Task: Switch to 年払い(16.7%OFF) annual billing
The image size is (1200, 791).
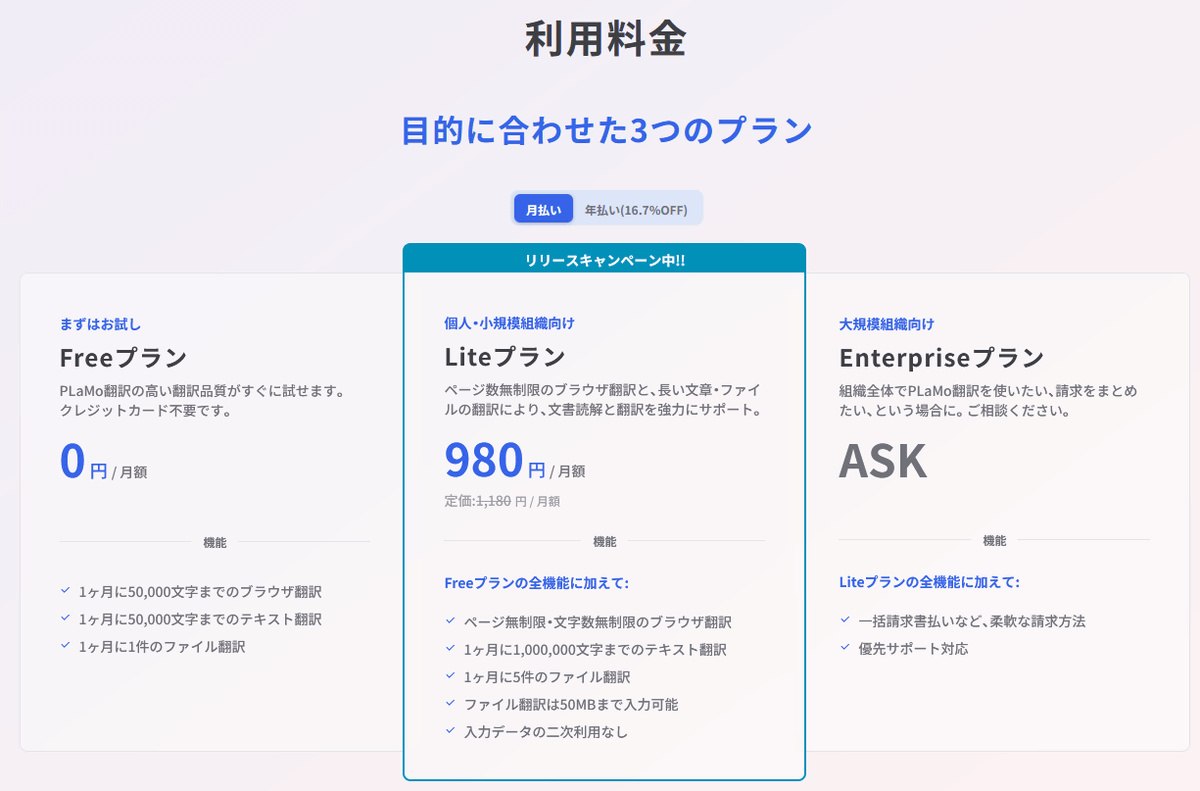Action: tap(636, 209)
